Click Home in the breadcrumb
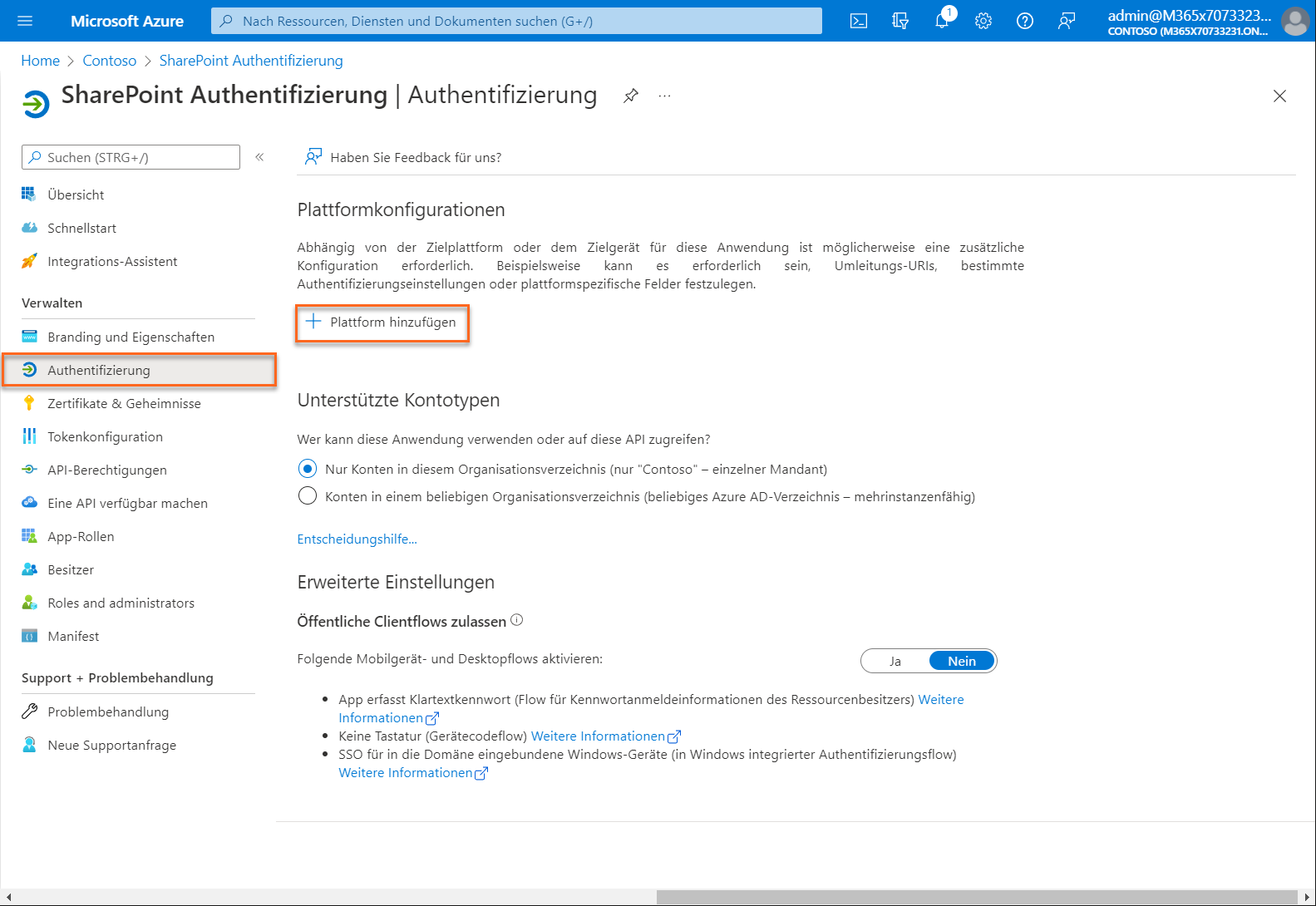This screenshot has height=906, width=1316. click(41, 61)
